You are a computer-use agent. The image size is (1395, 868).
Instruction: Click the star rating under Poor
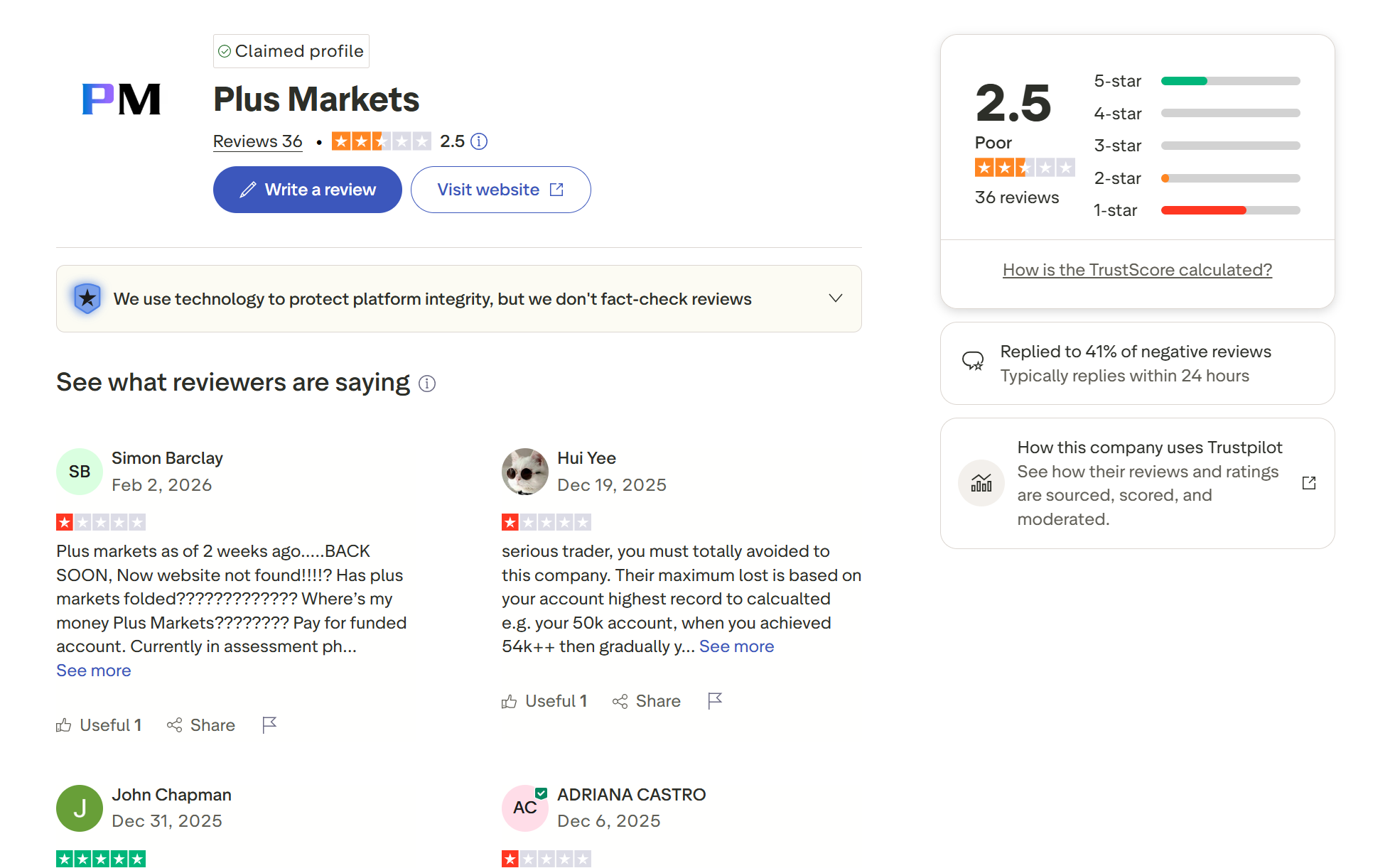pyautogui.click(x=1025, y=168)
